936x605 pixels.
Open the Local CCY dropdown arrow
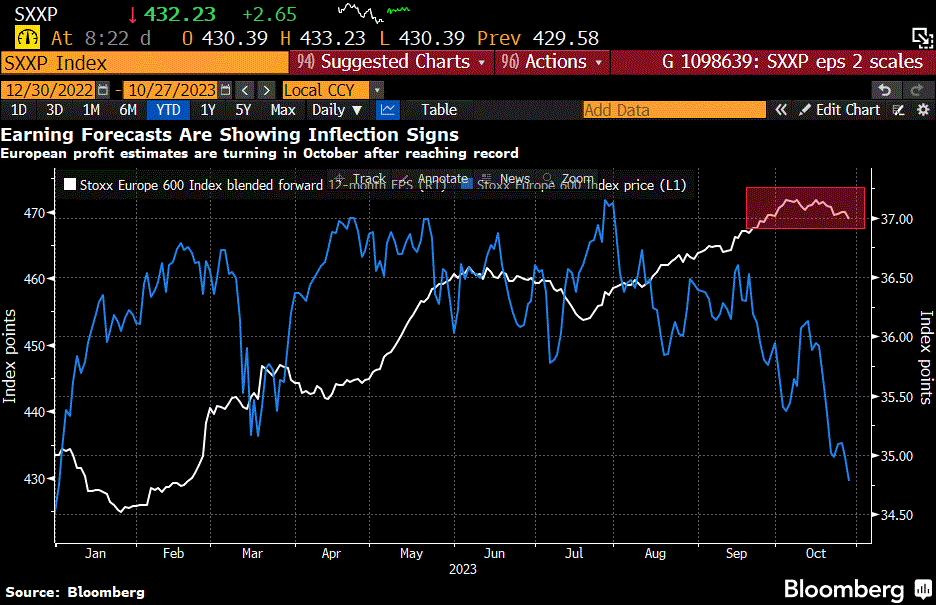click(377, 90)
